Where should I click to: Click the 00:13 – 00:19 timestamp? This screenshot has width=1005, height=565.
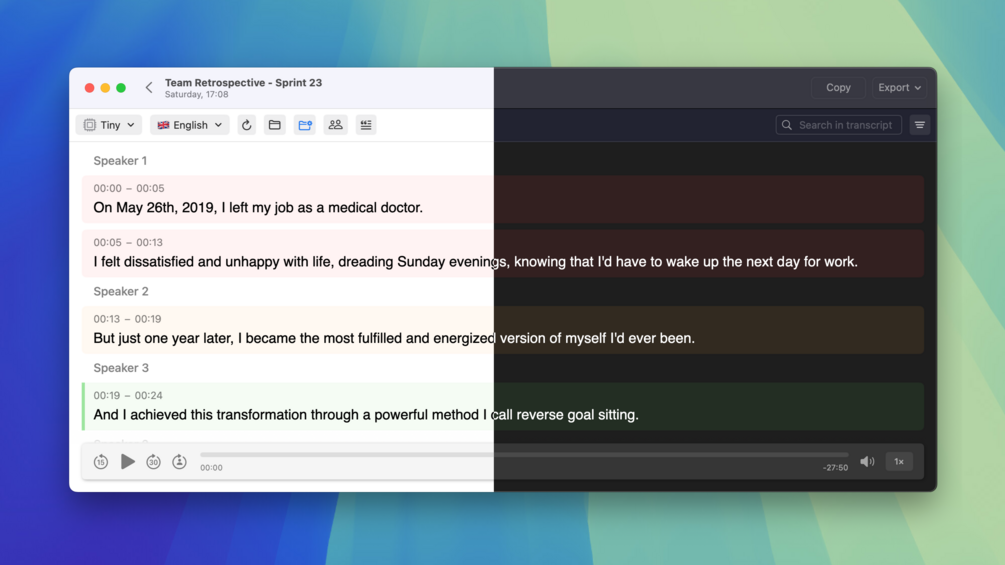tap(127, 319)
